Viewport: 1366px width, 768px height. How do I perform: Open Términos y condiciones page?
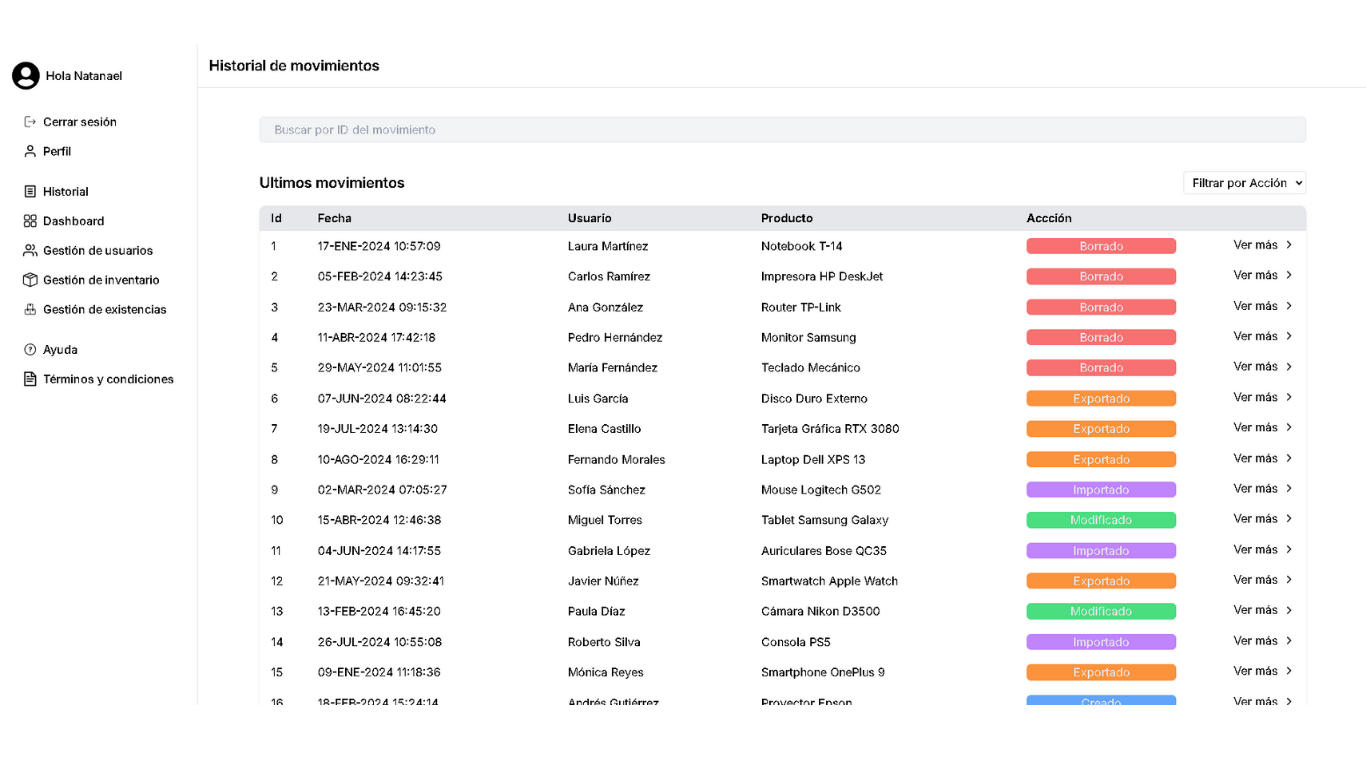tap(108, 379)
